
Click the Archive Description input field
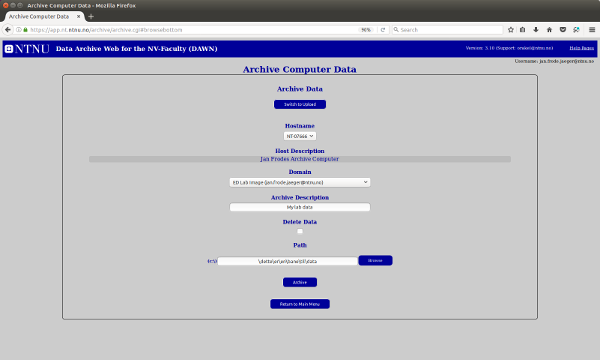[x=300, y=207]
